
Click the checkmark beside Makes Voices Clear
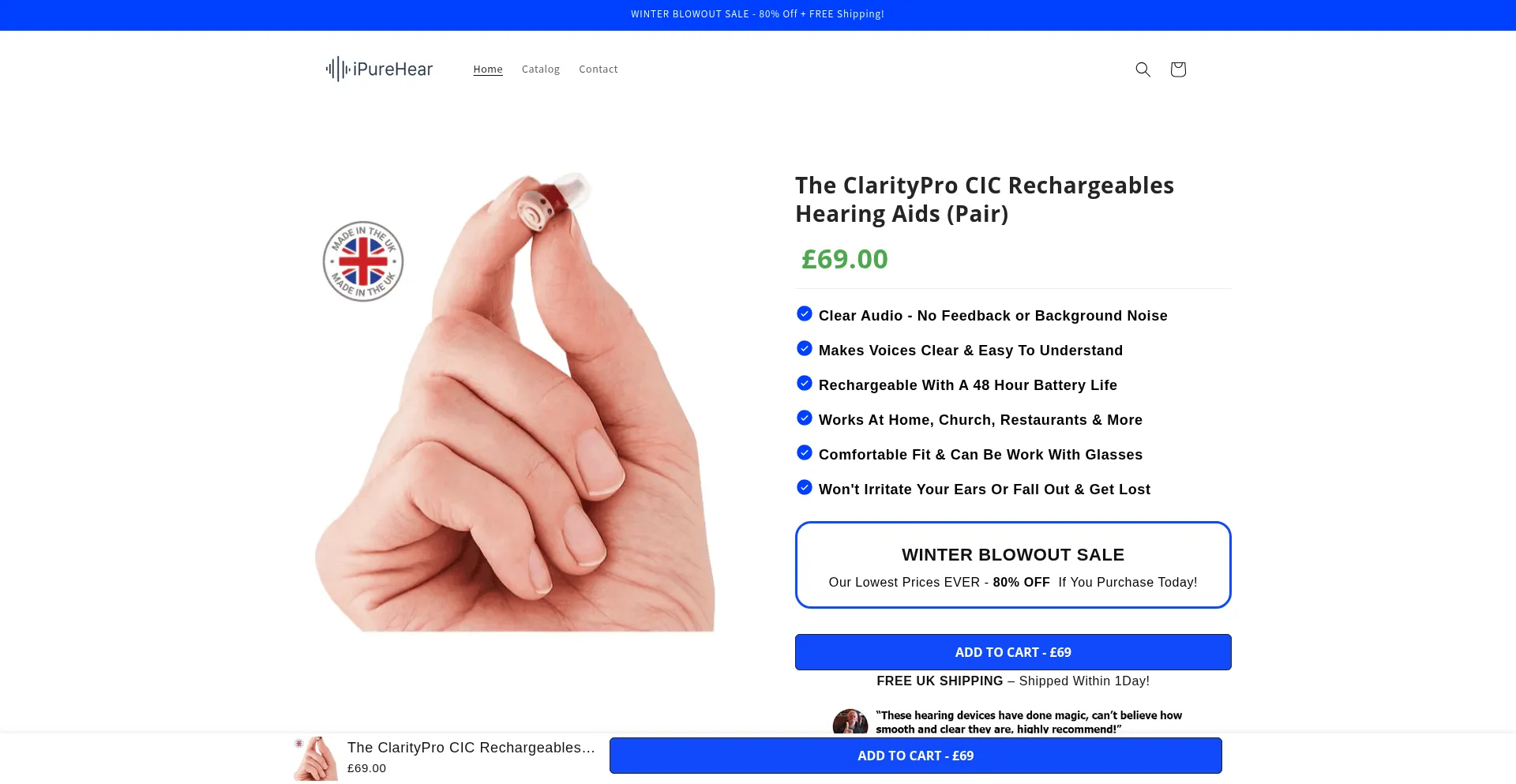coord(805,348)
